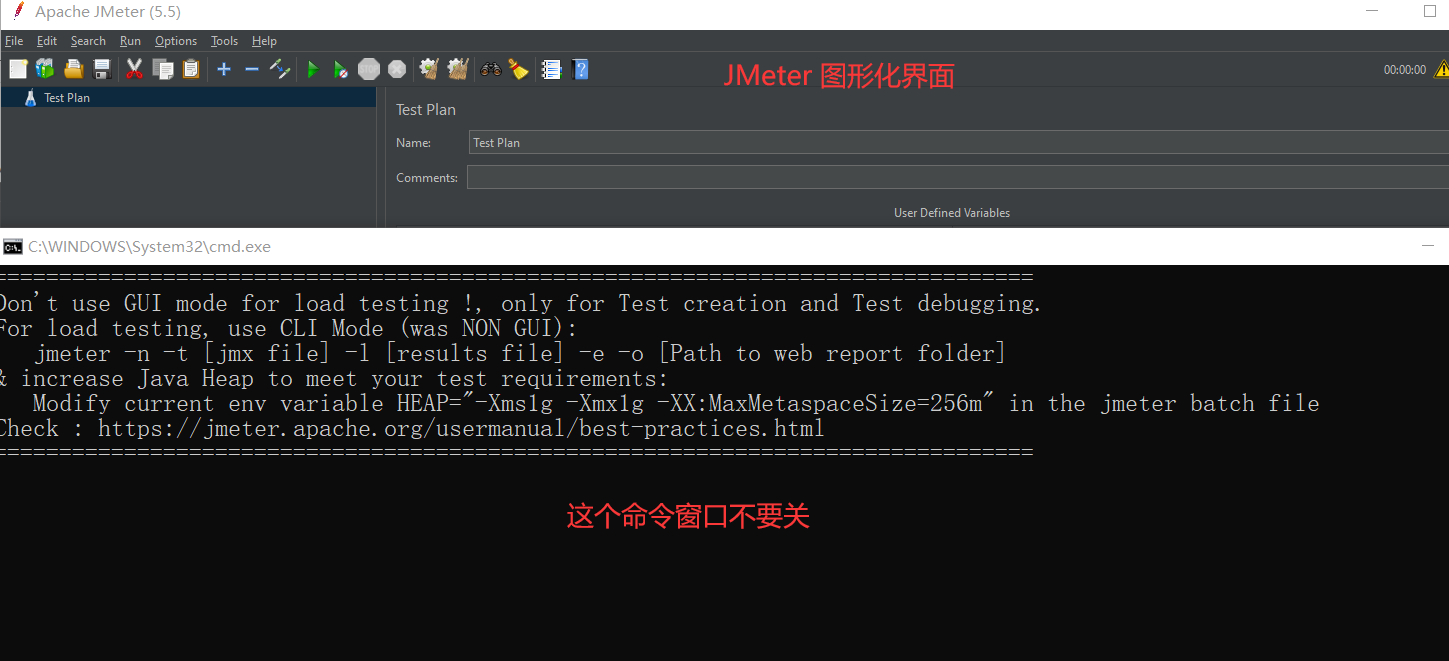Start test with no pauses icon

341,69
